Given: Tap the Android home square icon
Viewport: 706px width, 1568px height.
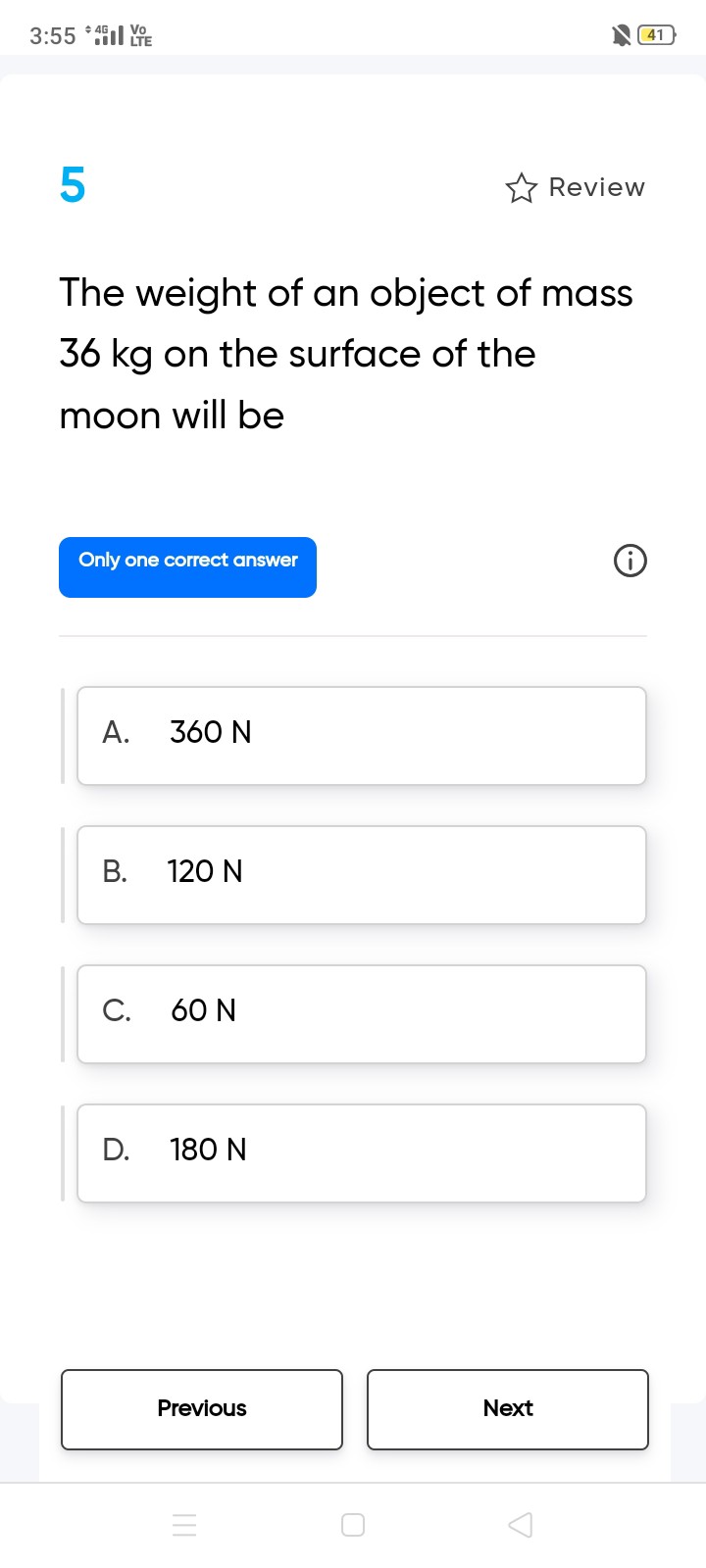Looking at the screenshot, I should 353,1525.
